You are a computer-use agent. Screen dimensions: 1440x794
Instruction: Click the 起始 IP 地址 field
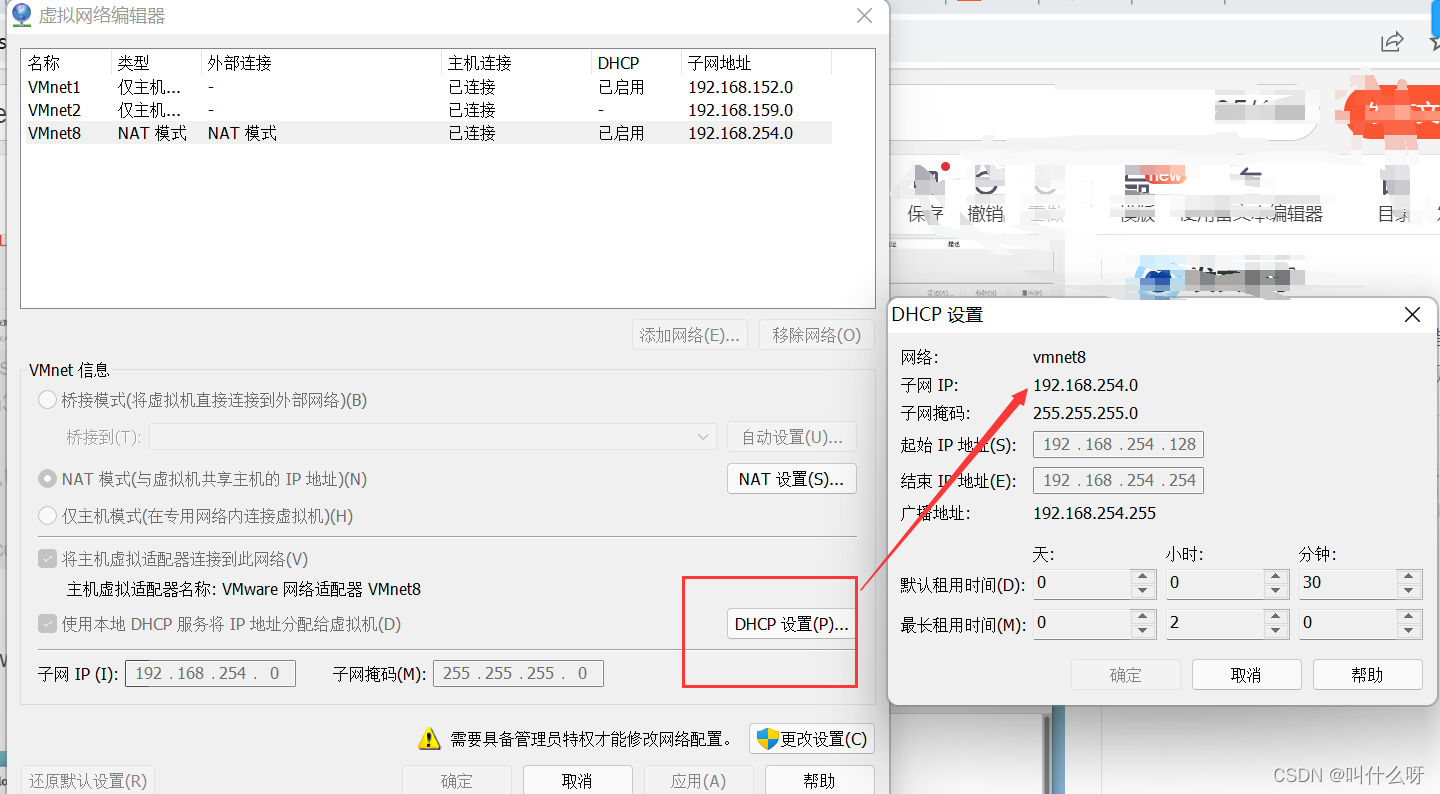pos(1118,444)
